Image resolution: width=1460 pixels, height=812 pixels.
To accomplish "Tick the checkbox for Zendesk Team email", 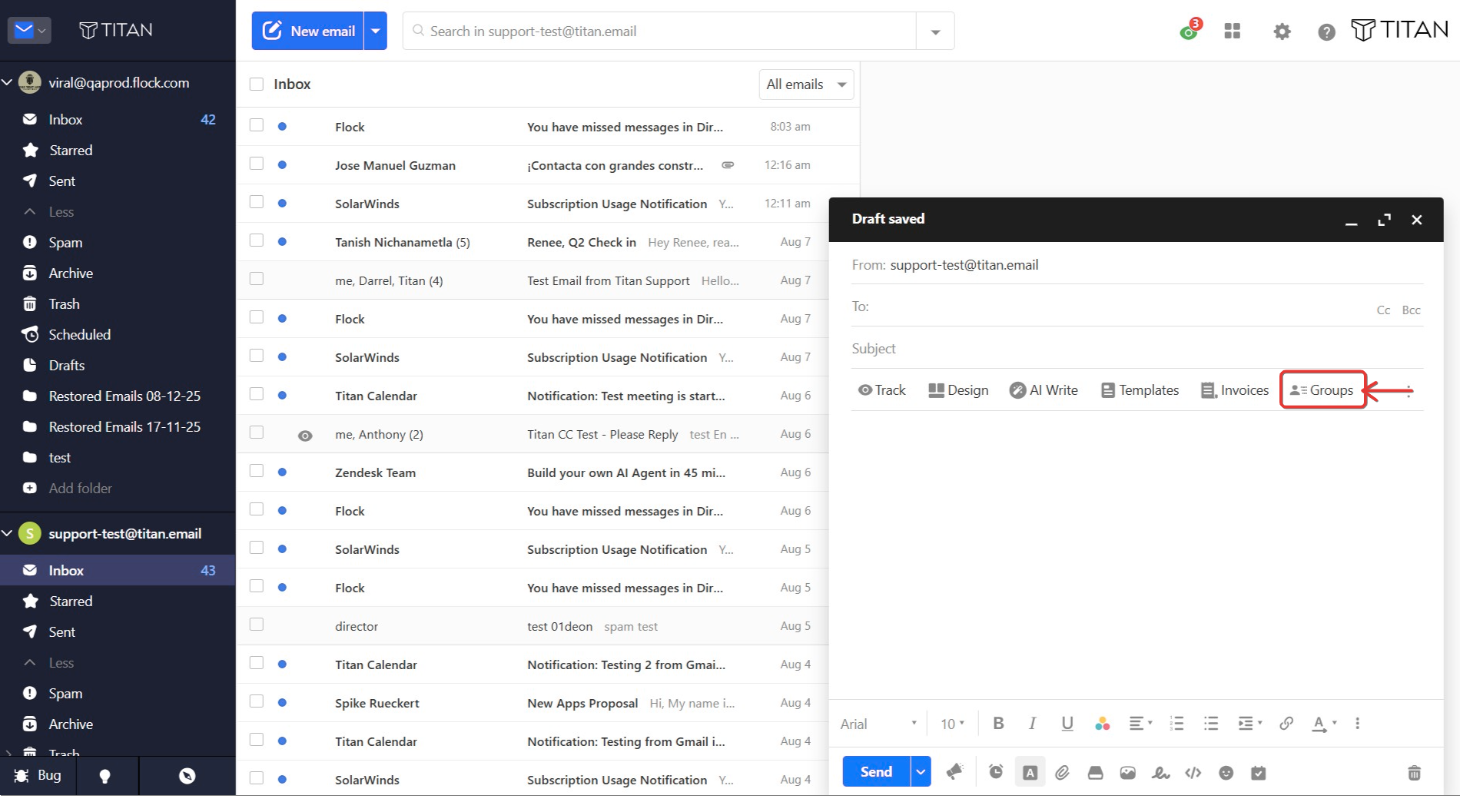I will [257, 471].
